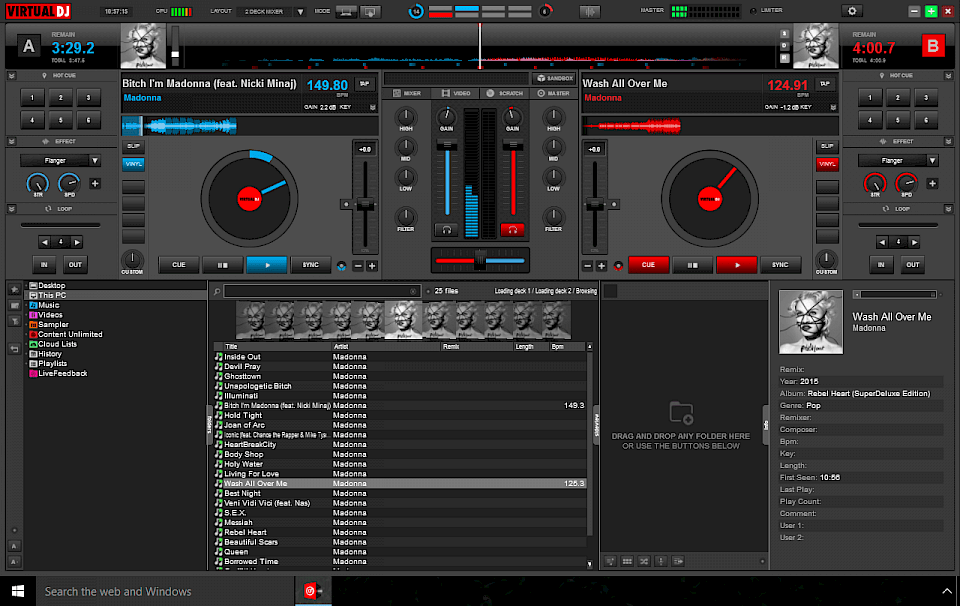Click the plus icon beside deck B Flanger knobs
This screenshot has height=606, width=960.
[x=932, y=183]
